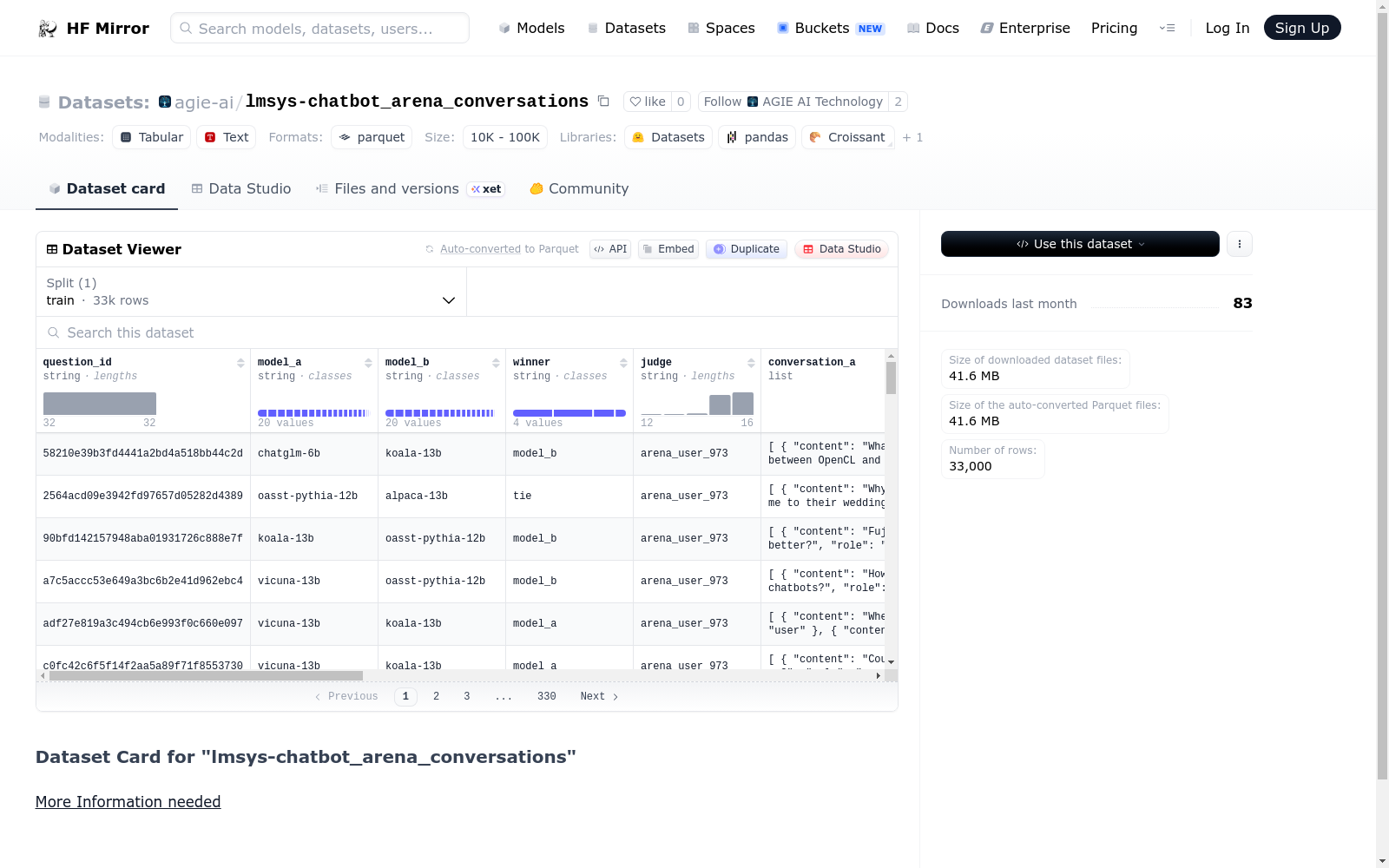Open the three-dot more options button
The image size is (1389, 868).
[1240, 244]
